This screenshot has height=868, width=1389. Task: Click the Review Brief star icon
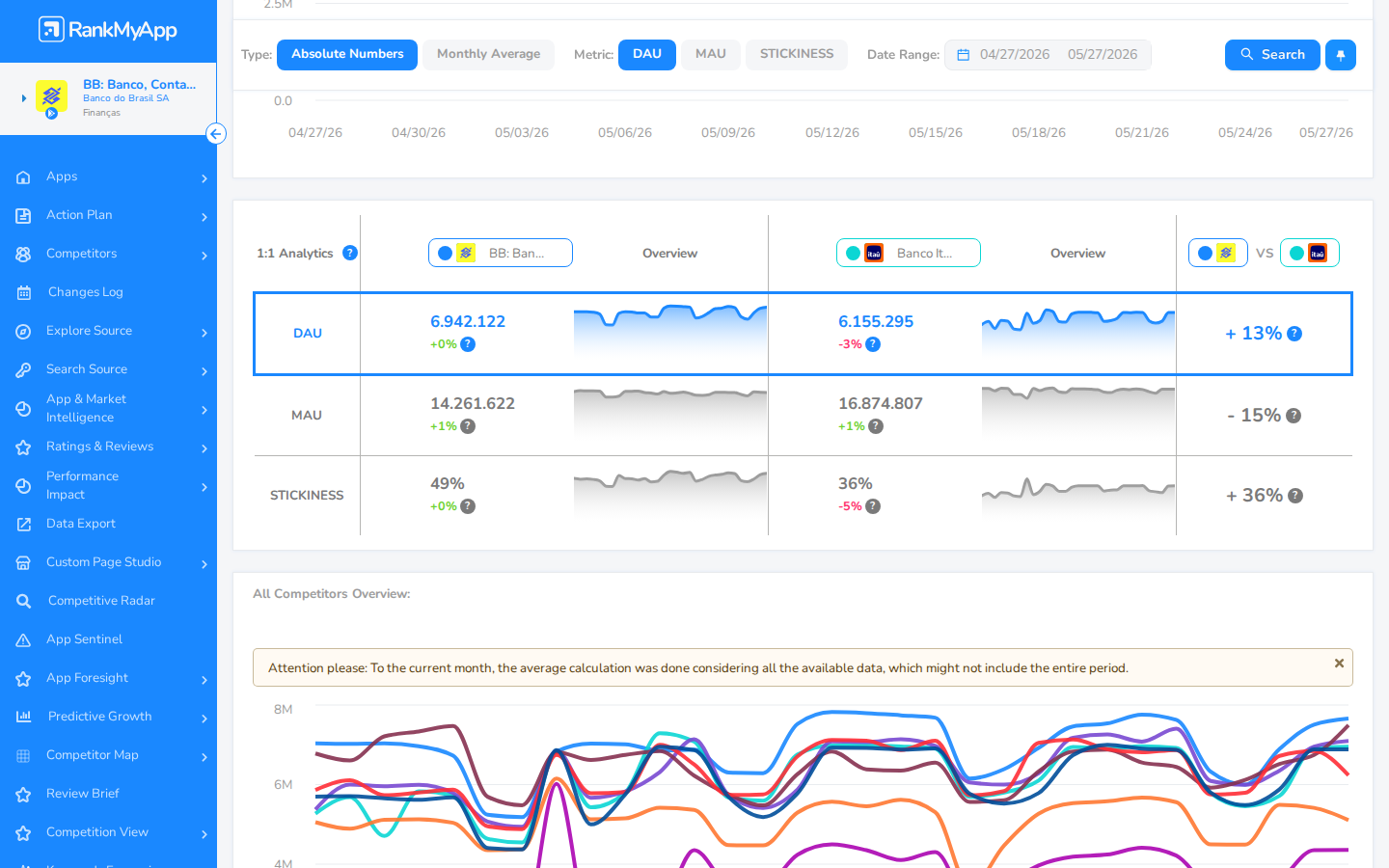[x=23, y=795]
